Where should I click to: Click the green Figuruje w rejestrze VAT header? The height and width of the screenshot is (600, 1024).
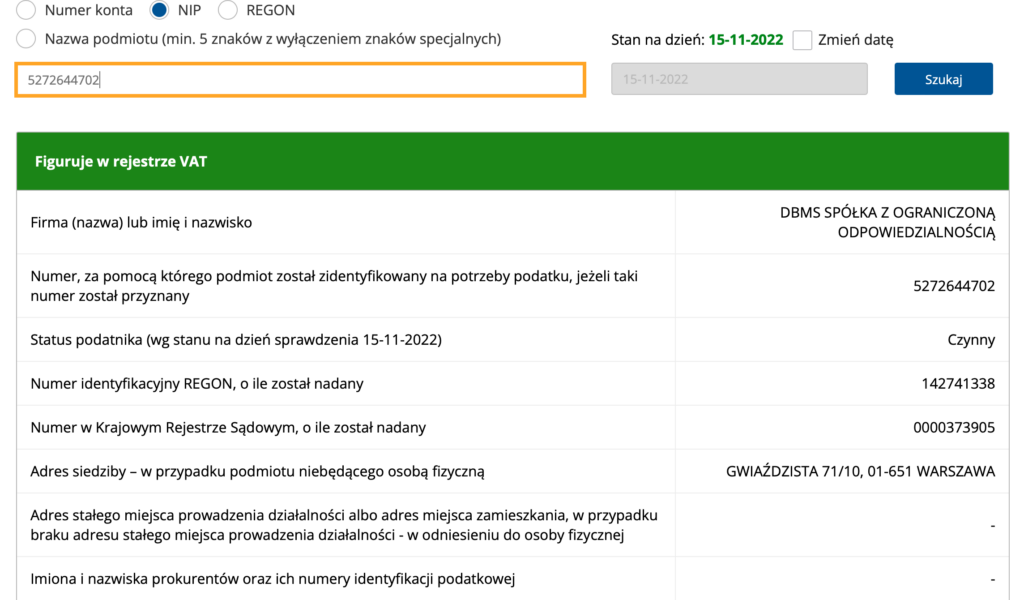(512, 161)
